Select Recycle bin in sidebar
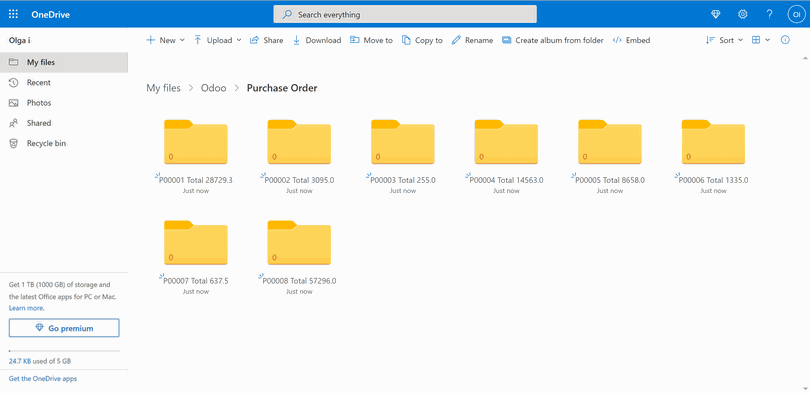 point(64,143)
